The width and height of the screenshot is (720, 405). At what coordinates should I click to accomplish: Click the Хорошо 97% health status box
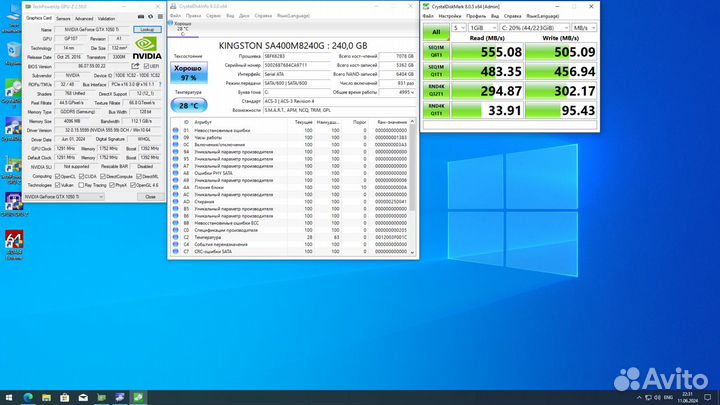tap(187, 73)
